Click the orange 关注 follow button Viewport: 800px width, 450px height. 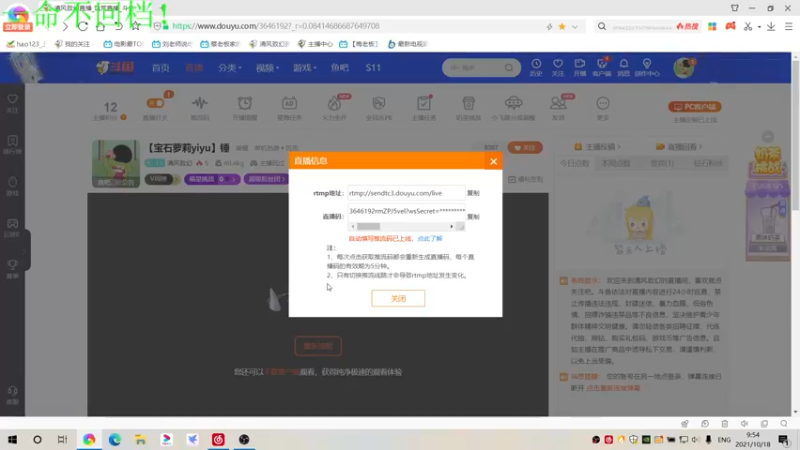coord(525,147)
